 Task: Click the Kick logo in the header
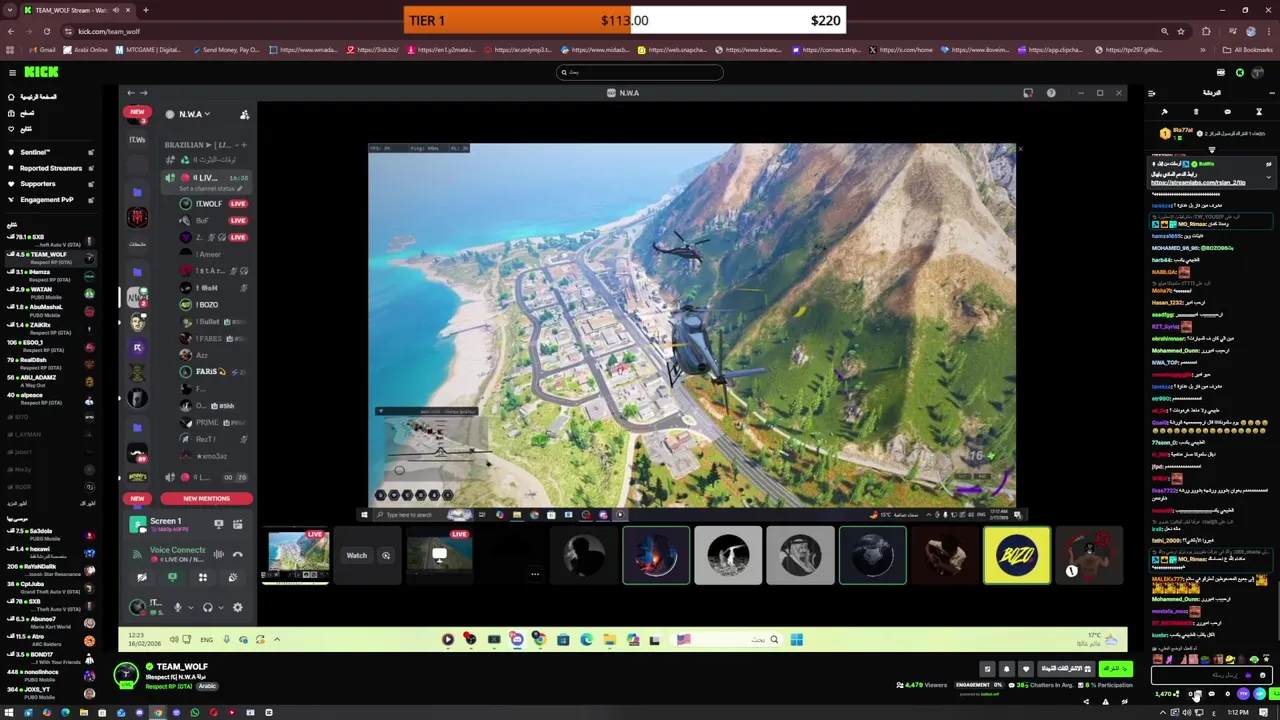pos(41,72)
